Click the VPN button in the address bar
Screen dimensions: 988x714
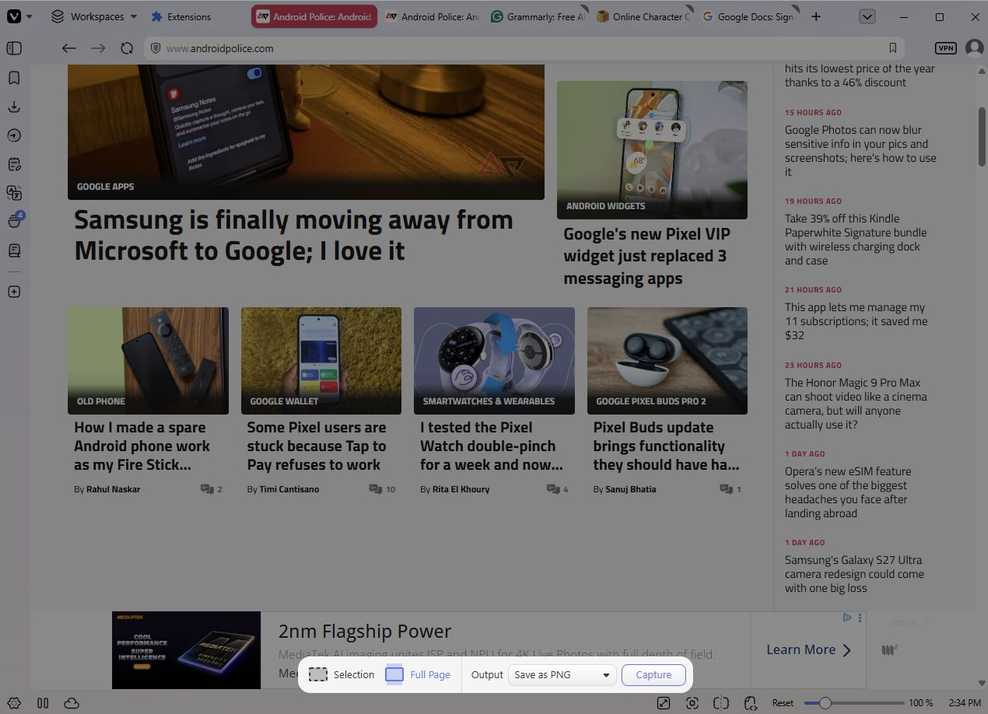[x=945, y=48]
